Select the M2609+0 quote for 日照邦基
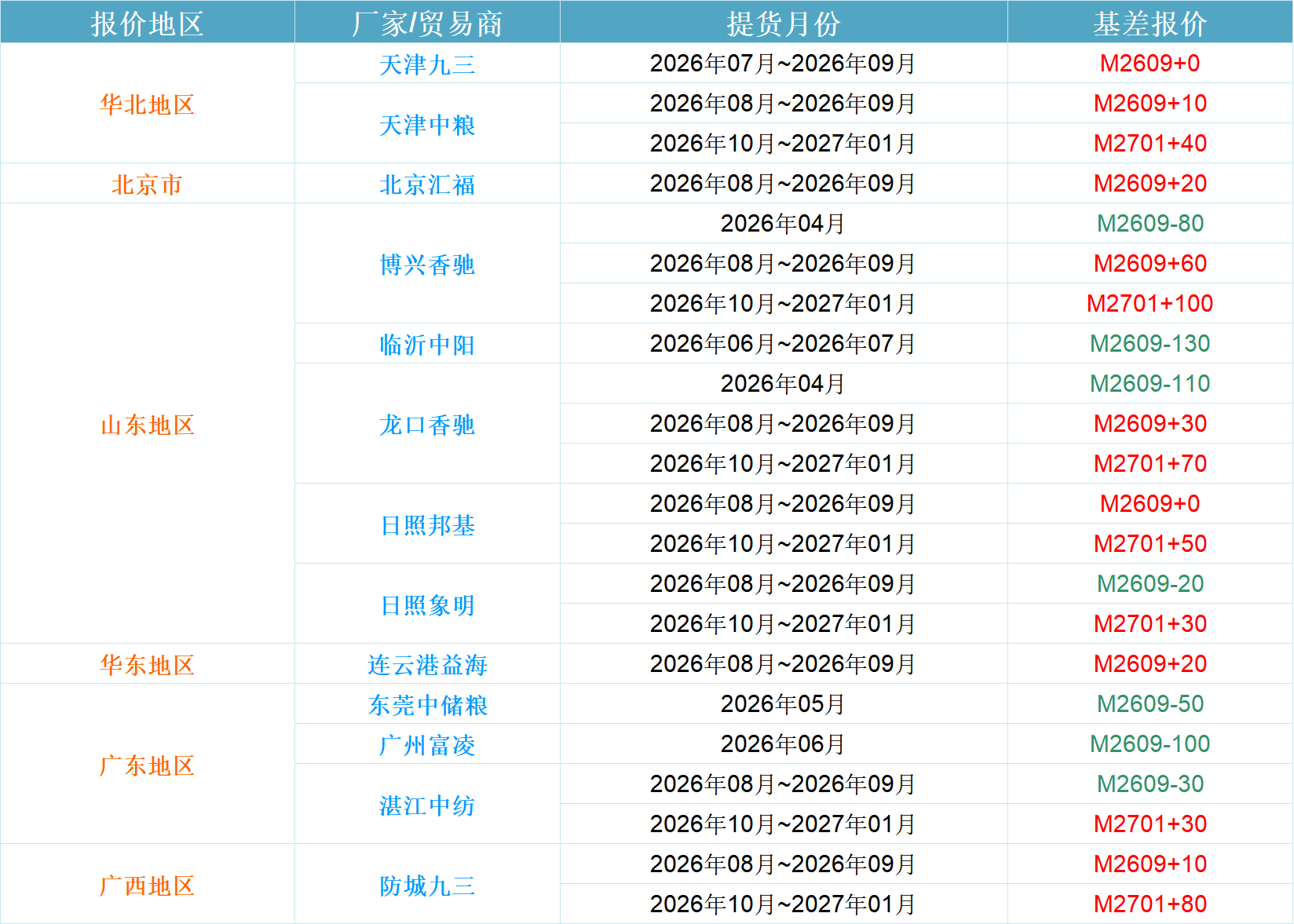1294x924 pixels. click(1150, 504)
